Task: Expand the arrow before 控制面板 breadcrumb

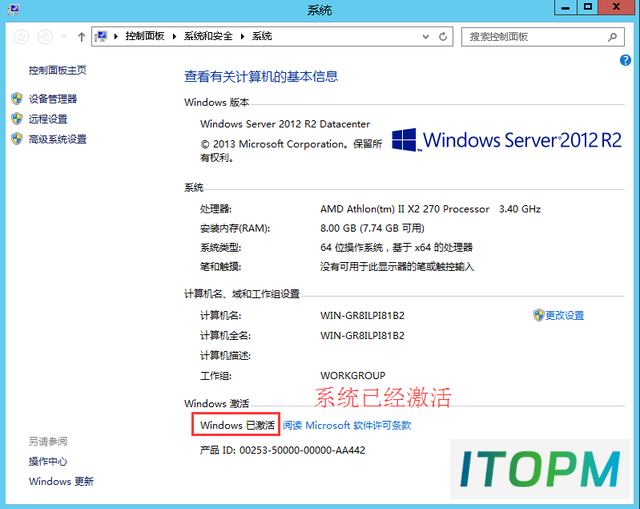Action: pos(116,36)
